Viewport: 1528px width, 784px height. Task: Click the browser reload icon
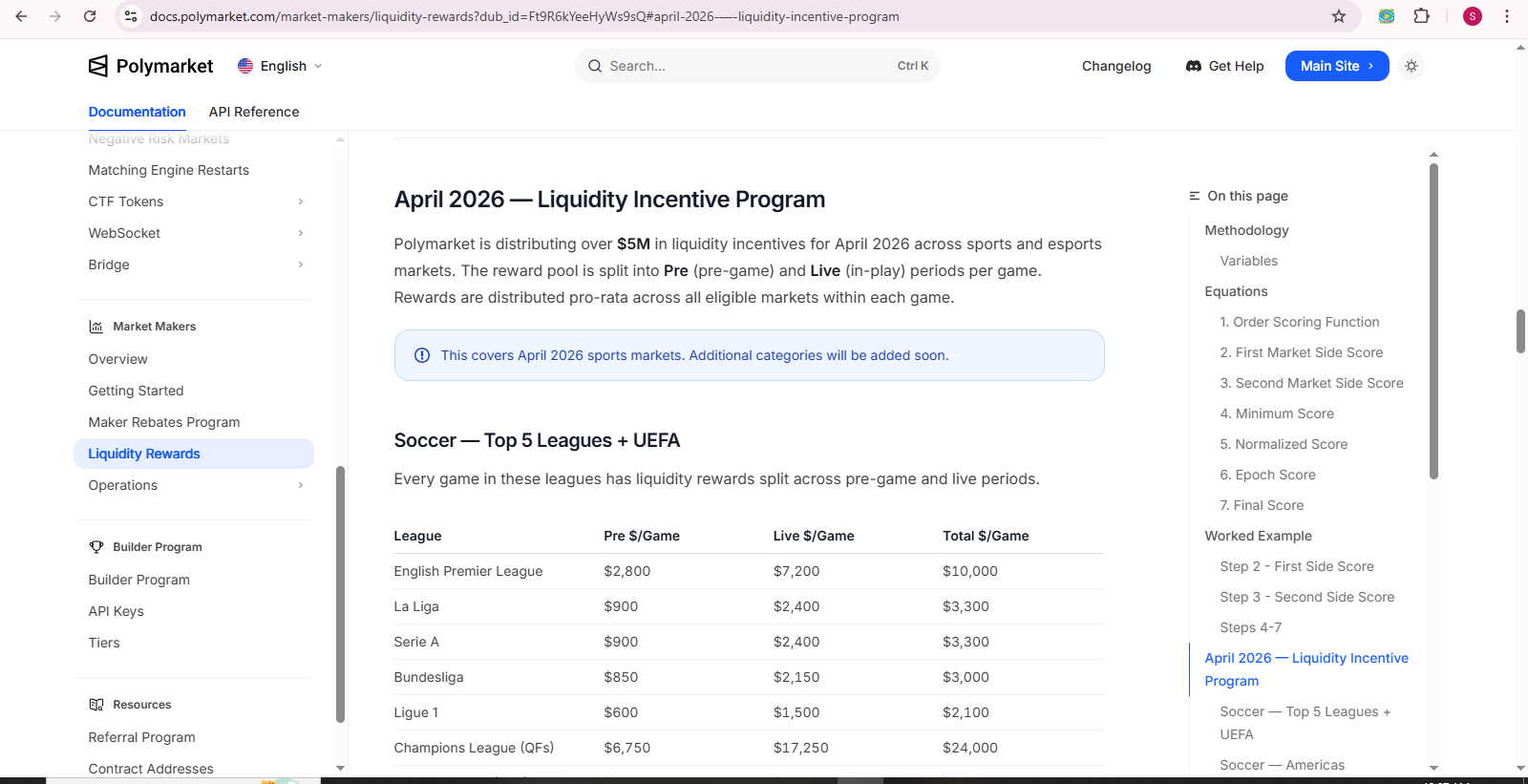tap(90, 16)
